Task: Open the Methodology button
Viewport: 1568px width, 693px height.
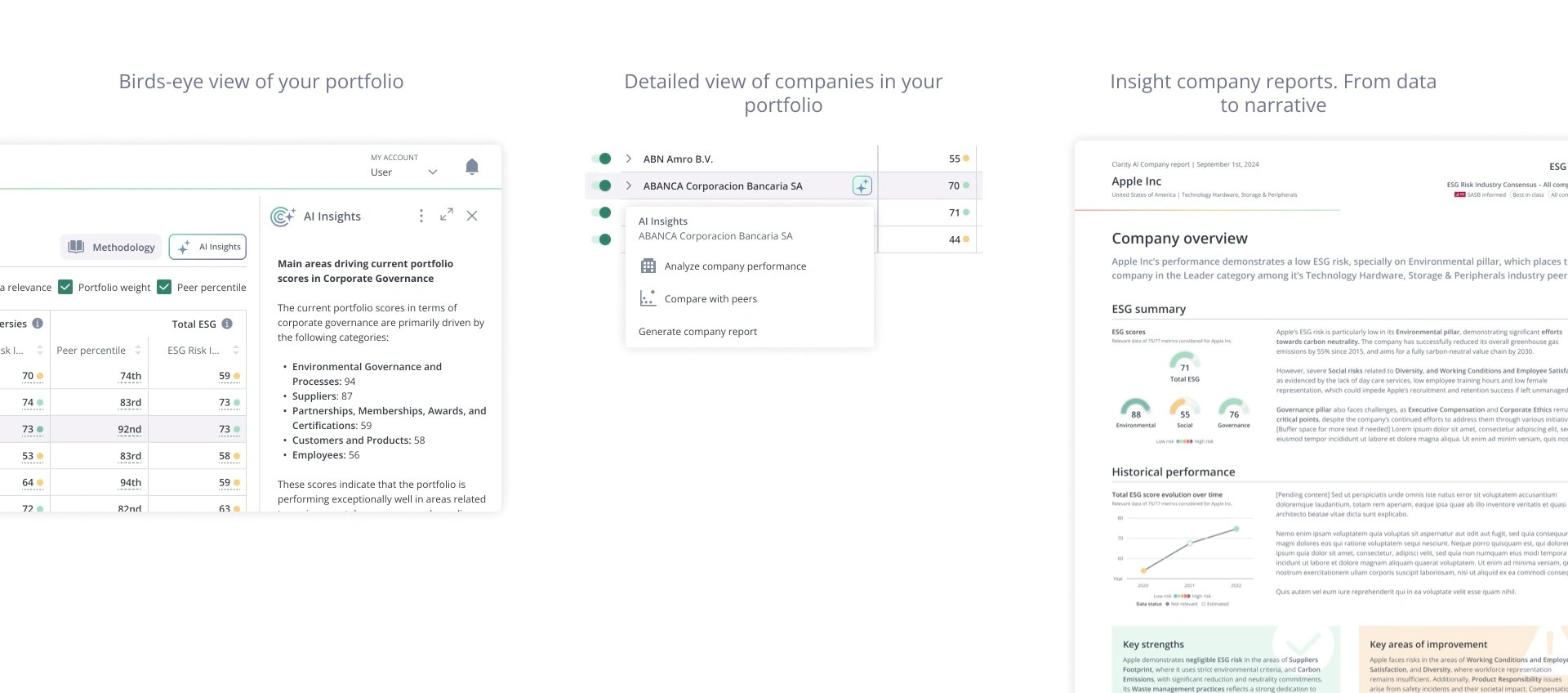Action: click(111, 247)
